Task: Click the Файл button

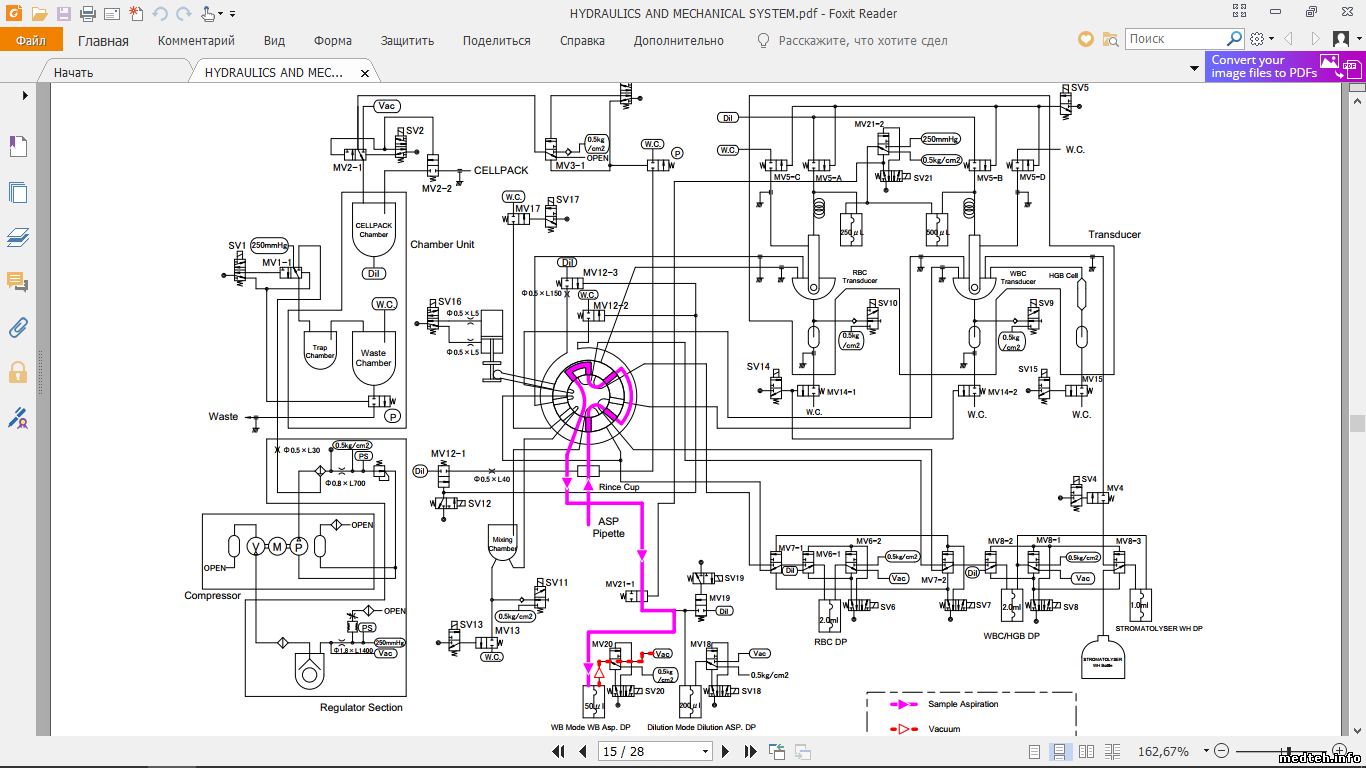Action: coord(31,41)
